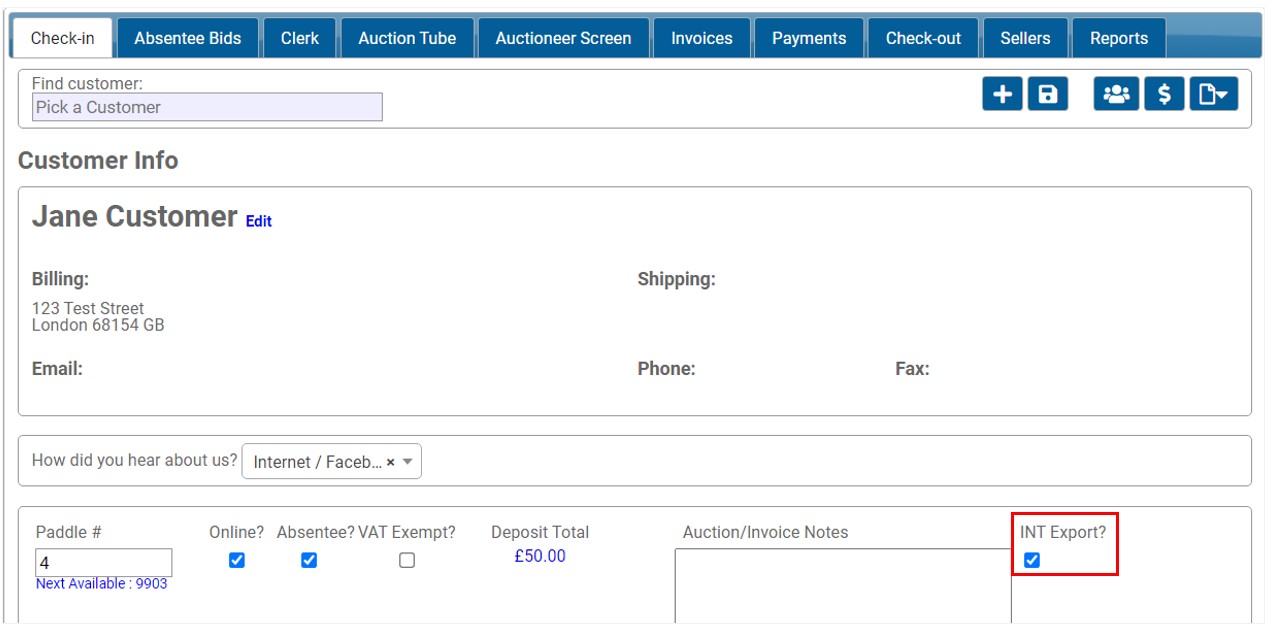
Task: Click the £50.00 deposit total link
Action: 540,556
